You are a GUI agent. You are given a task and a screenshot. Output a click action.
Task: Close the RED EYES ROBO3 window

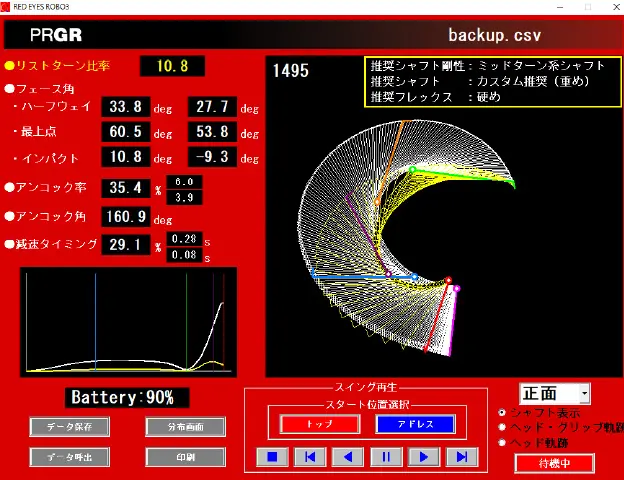click(x=616, y=7)
